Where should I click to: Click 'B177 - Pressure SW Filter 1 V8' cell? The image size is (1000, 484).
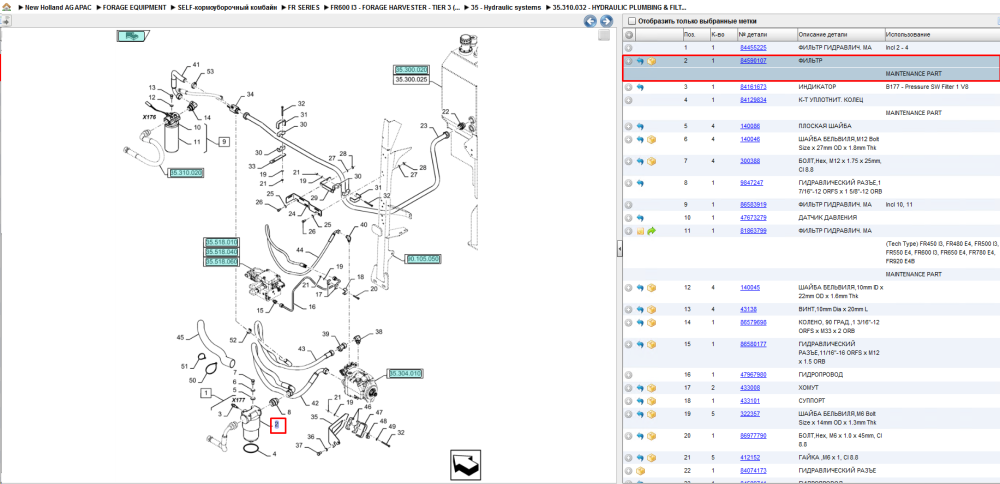click(927, 87)
